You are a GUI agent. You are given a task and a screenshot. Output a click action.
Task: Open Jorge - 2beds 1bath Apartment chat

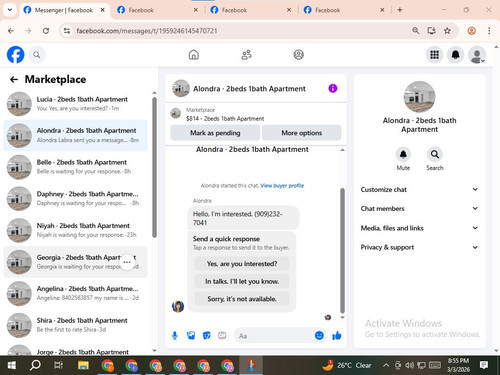pos(75,349)
